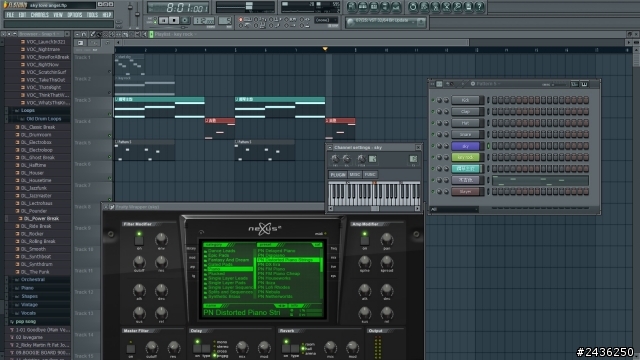Toggle the first step of the Kick row
The image size is (640, 360).
[x=494, y=100]
